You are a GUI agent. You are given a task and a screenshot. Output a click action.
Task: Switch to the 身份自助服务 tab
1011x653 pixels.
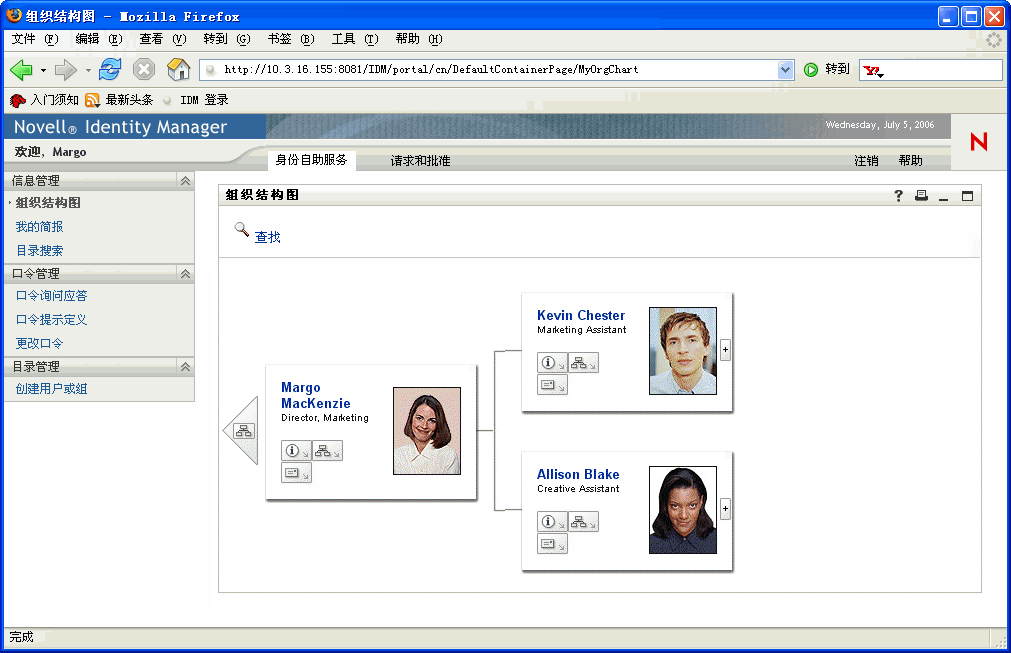[311, 160]
